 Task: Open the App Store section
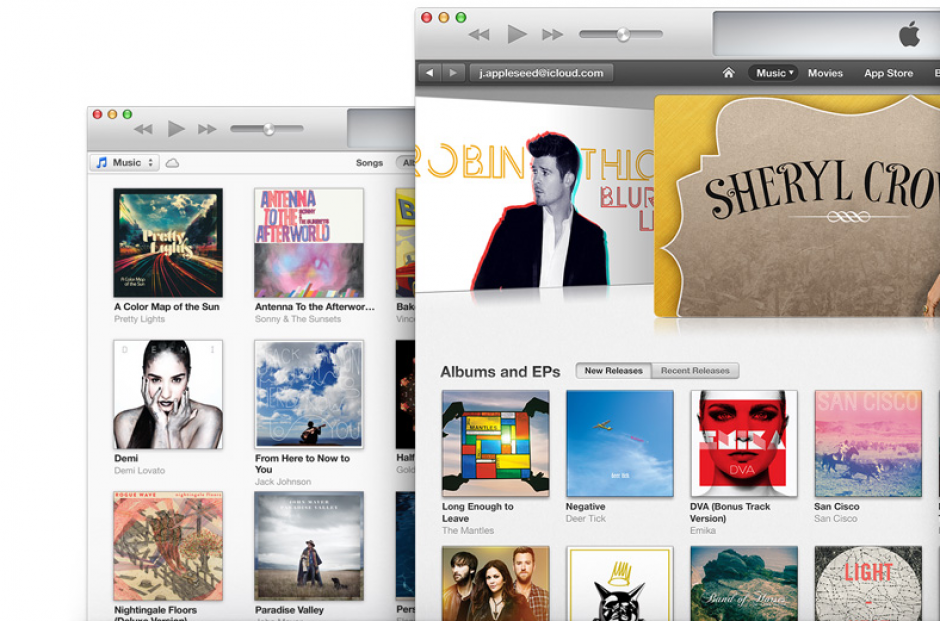coord(887,72)
